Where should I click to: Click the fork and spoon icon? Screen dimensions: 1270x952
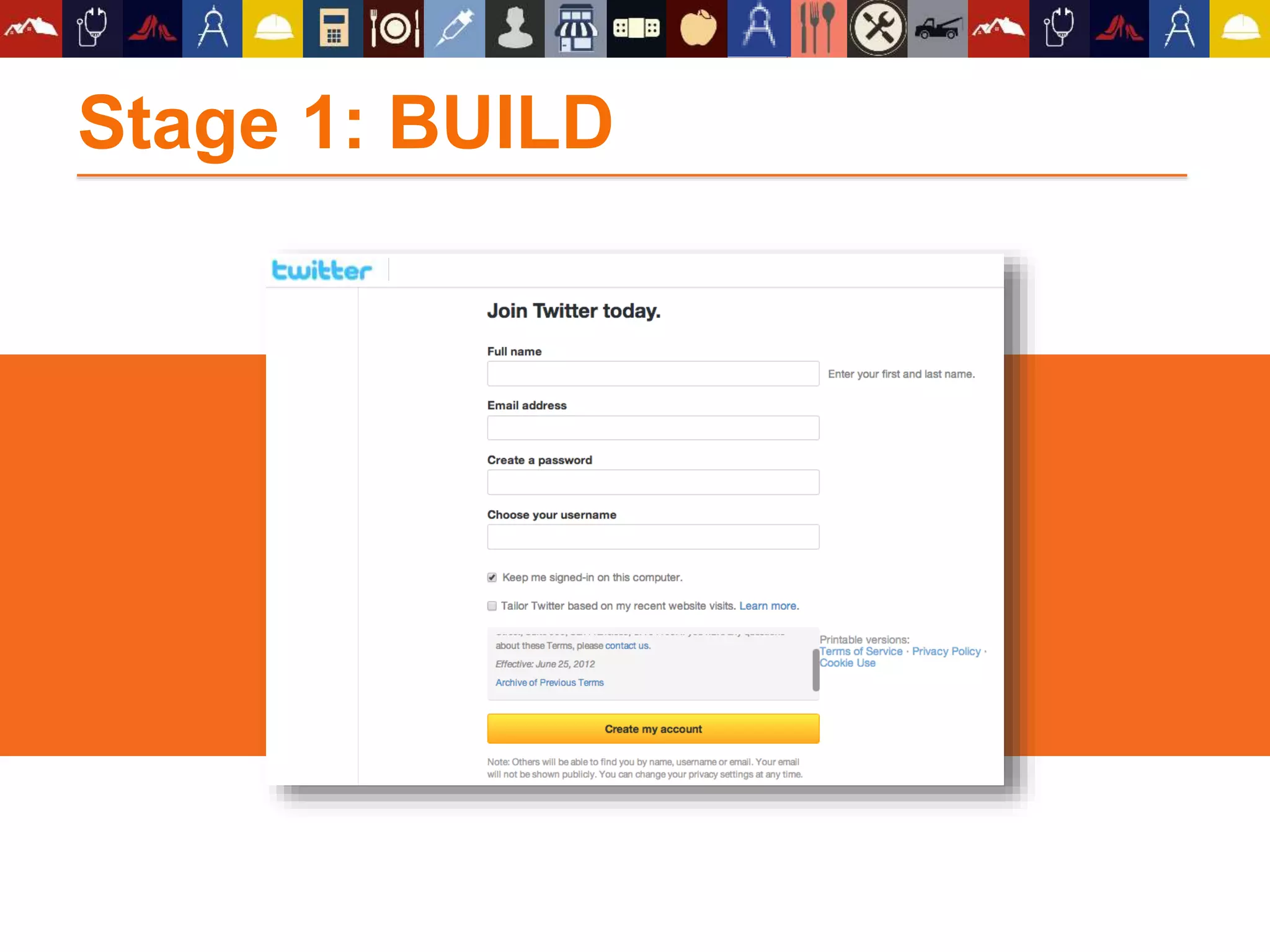819,29
